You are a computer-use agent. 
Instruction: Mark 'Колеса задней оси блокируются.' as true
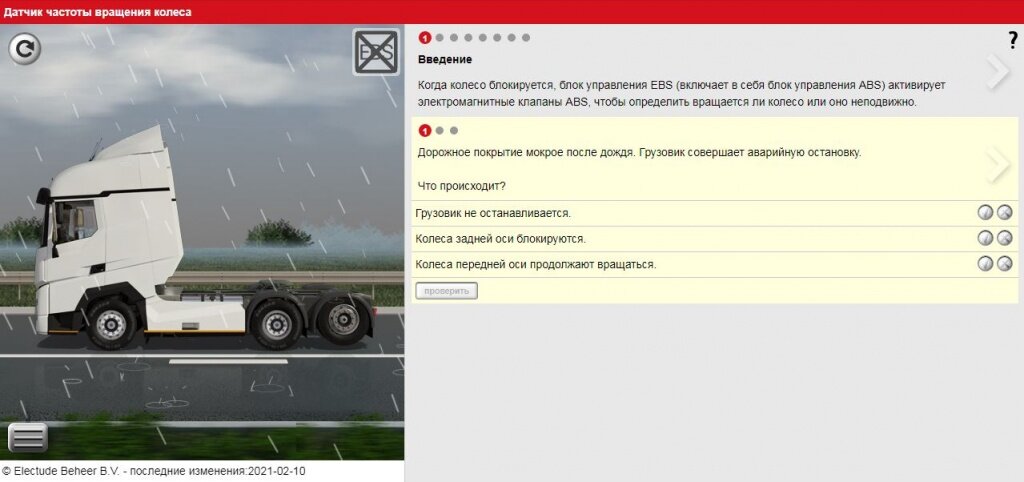(985, 238)
